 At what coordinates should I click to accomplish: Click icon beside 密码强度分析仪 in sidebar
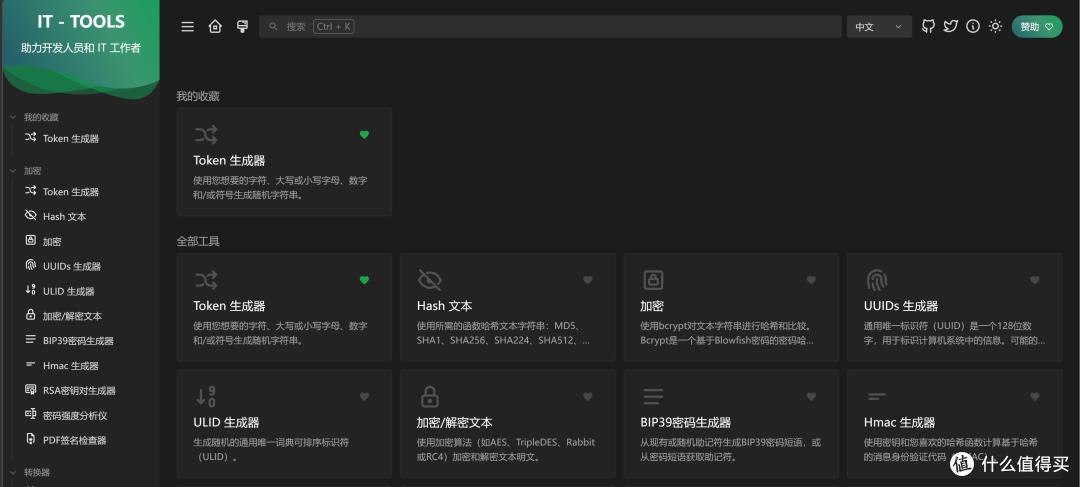click(x=30, y=415)
